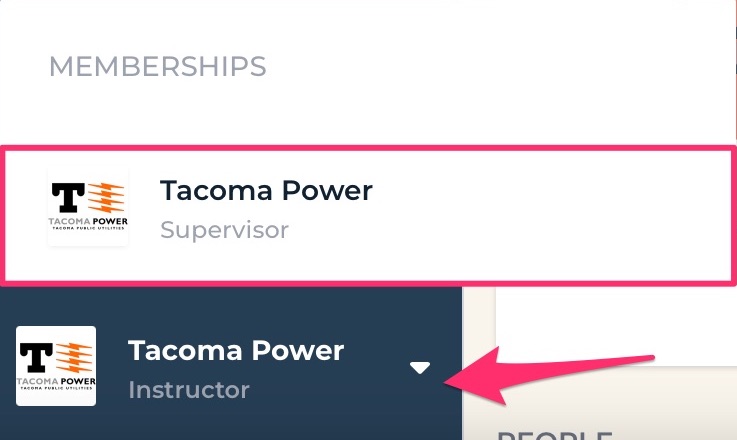The width and height of the screenshot is (737, 440).
Task: Switch to the Tacoma Power Supervisor membership
Action: coord(368,216)
